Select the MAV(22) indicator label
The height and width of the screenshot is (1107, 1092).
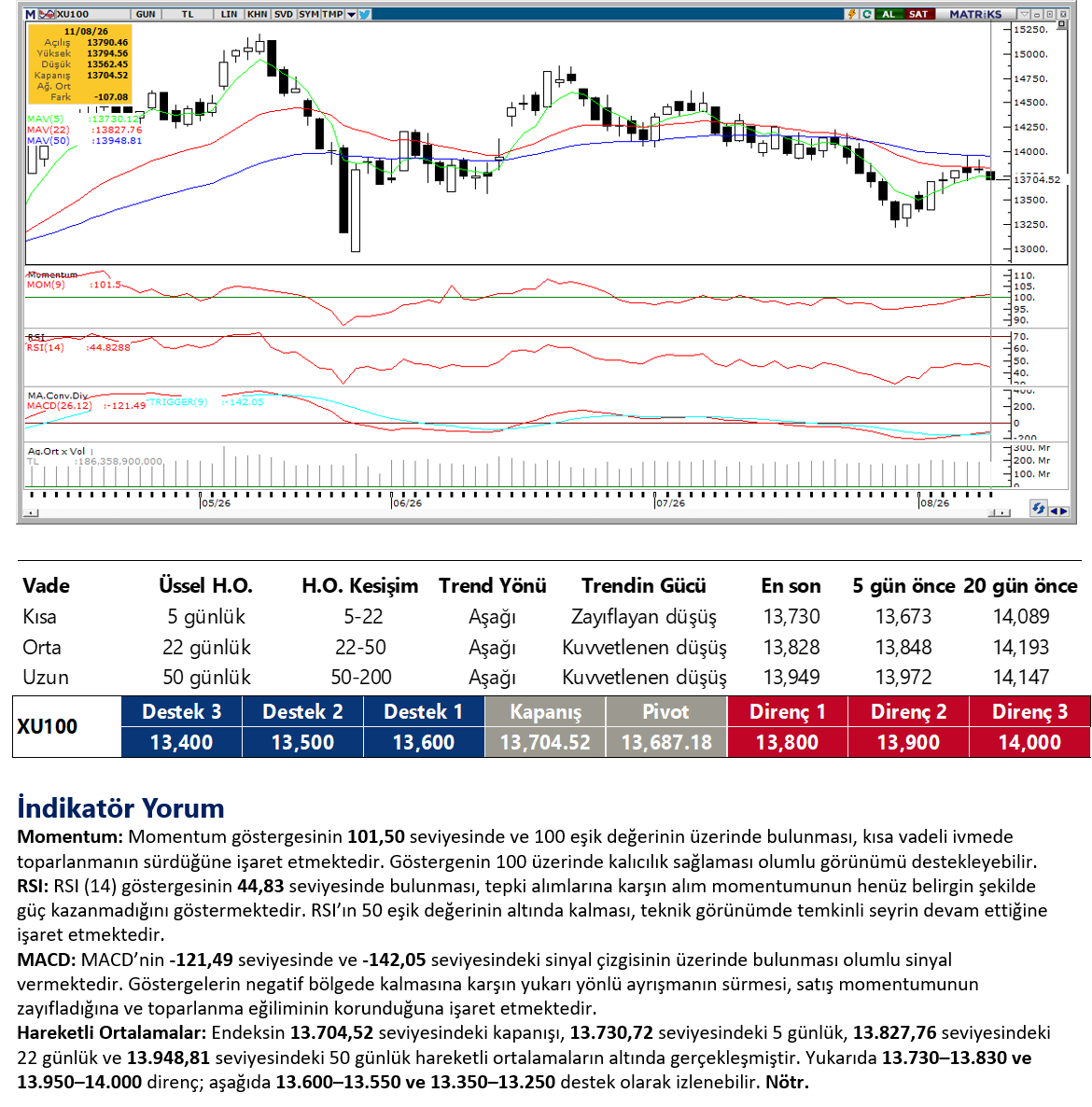click(x=48, y=130)
